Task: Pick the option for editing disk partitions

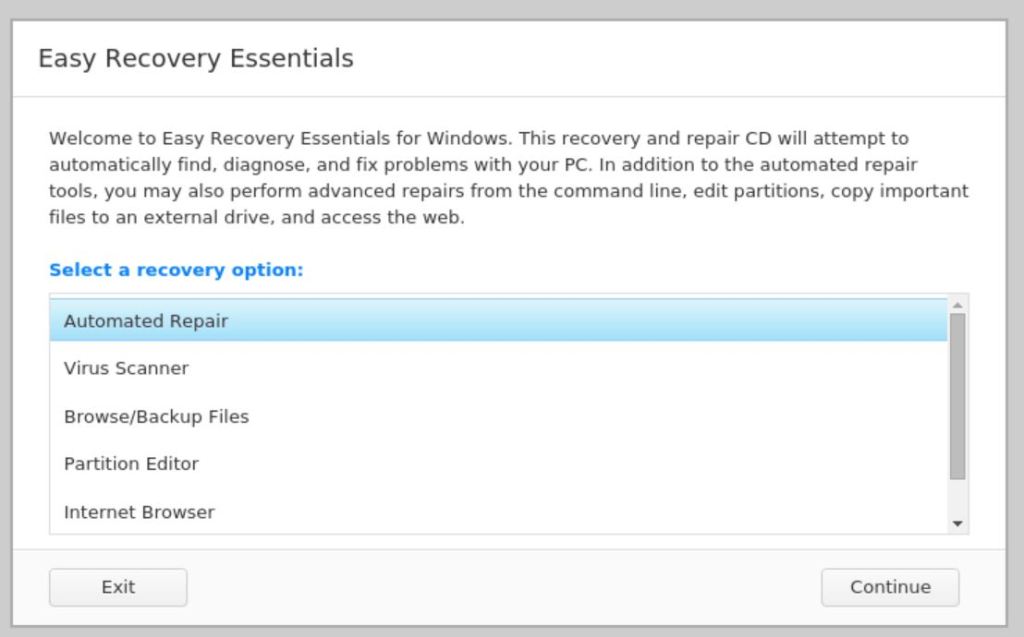Action: point(131,464)
